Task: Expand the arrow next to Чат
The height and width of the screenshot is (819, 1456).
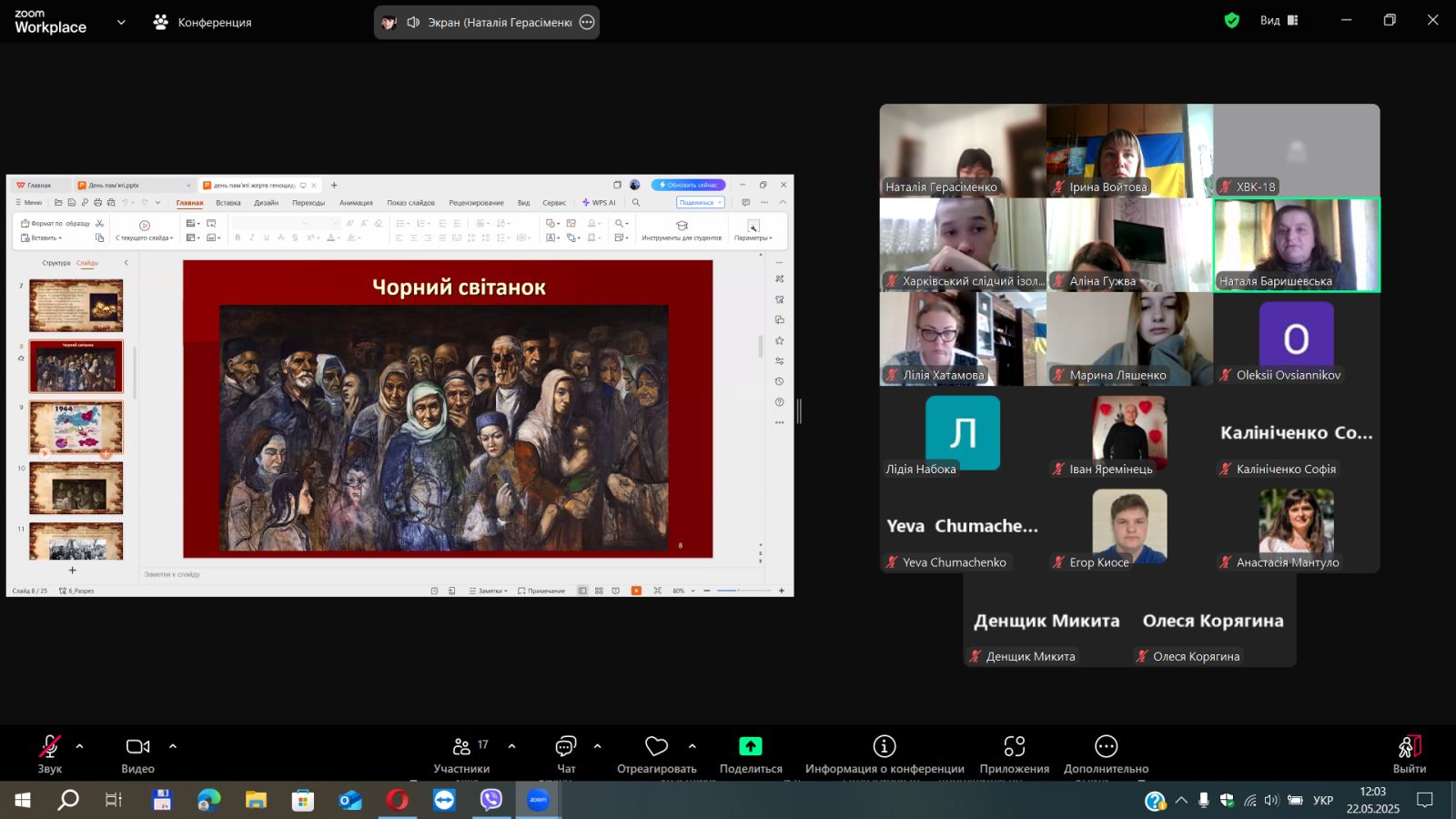Action: tap(598, 746)
